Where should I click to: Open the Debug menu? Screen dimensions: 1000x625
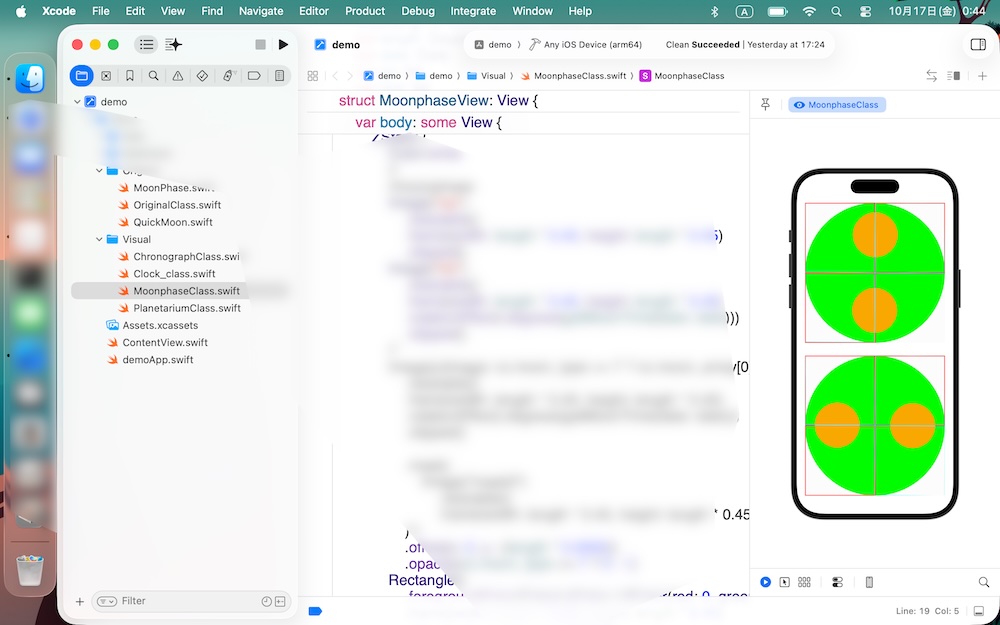418,11
